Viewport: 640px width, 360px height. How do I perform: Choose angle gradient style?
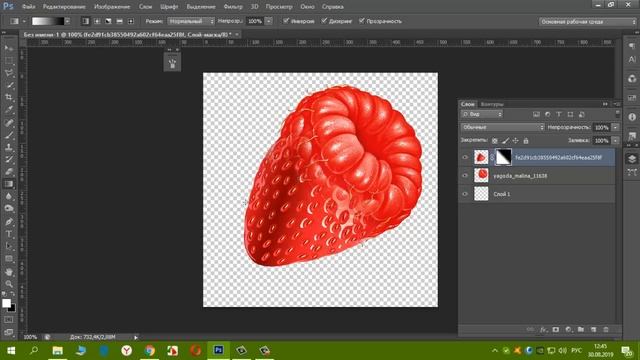tap(108, 21)
